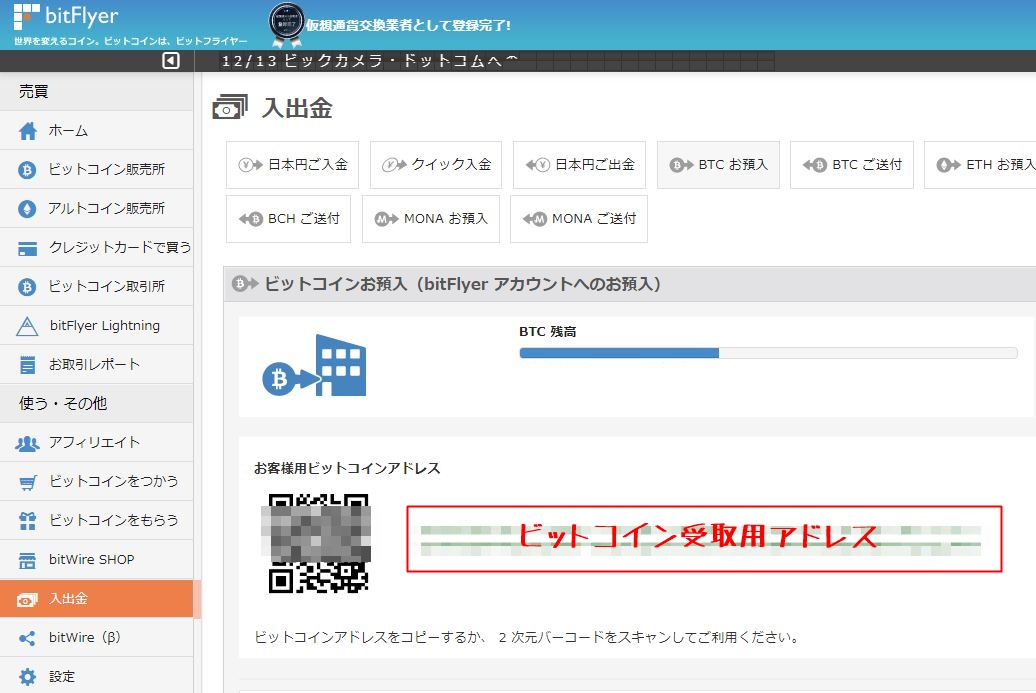Viewport: 1036px width, 693px height.
Task: Click the アルトコイン販売所 icon
Action: coord(27,209)
